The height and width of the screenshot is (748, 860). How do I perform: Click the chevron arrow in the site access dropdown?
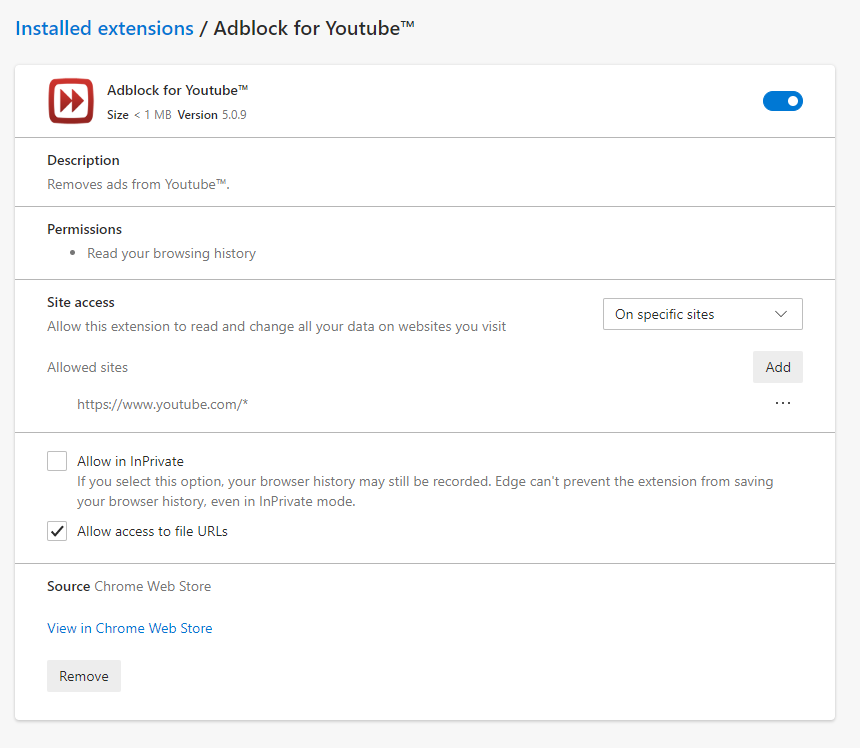[781, 314]
